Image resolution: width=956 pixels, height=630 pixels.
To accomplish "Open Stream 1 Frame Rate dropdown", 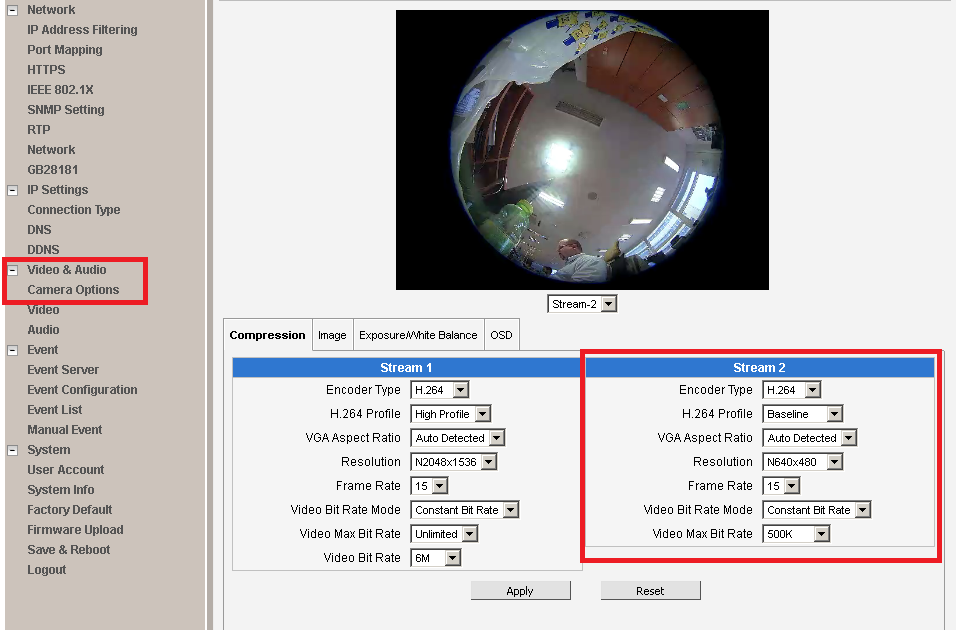I will (429, 486).
